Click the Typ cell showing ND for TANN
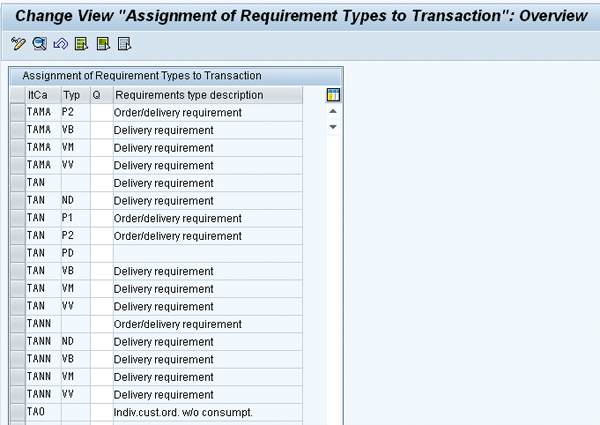 (74, 342)
